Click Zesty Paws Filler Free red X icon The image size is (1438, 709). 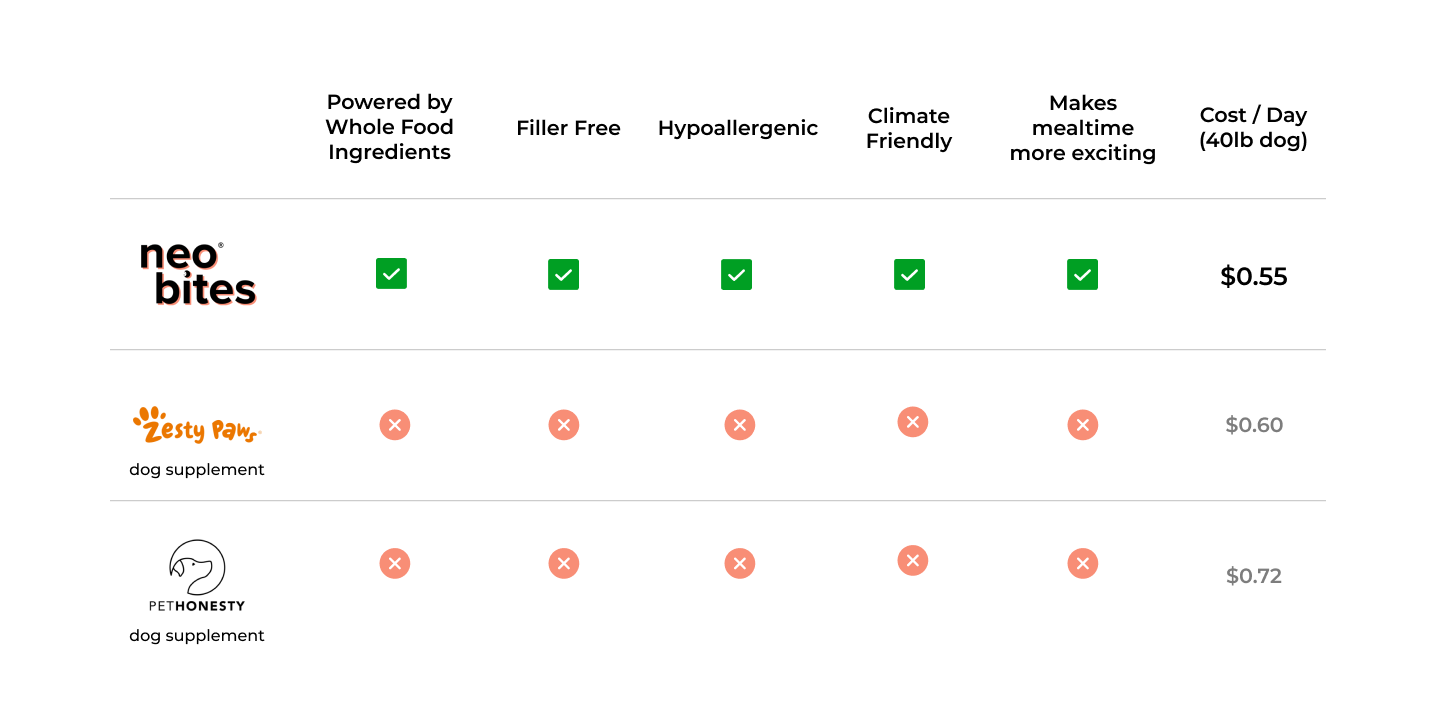coord(564,425)
